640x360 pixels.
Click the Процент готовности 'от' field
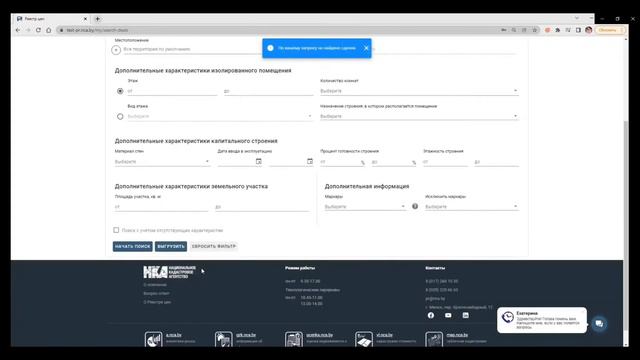click(342, 162)
